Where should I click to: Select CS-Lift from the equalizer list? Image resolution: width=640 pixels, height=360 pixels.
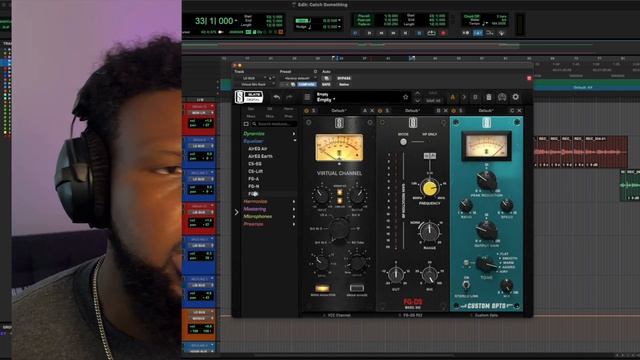pyautogui.click(x=256, y=171)
